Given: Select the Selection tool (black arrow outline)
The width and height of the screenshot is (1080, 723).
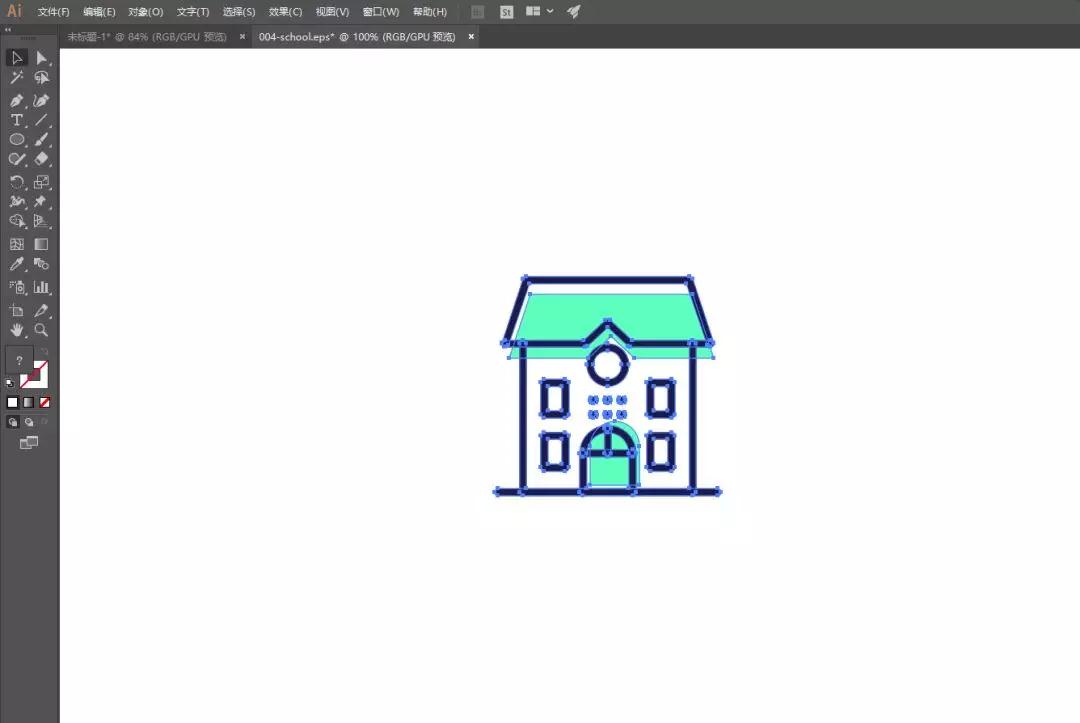Looking at the screenshot, I should (x=17, y=58).
